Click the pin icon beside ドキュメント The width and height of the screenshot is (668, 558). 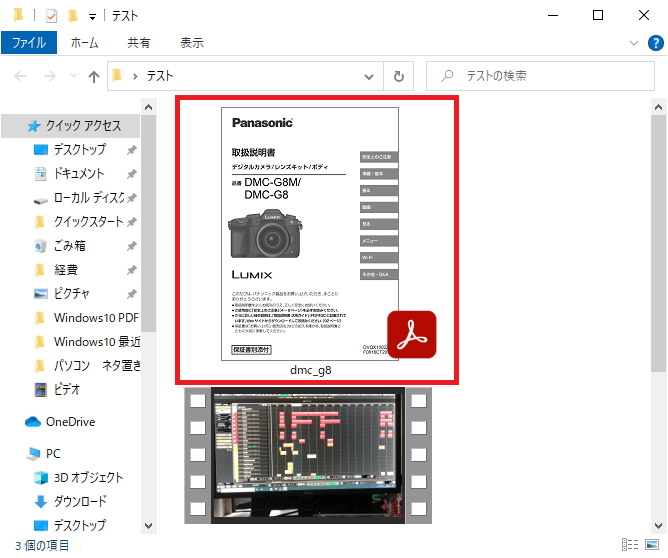132,174
